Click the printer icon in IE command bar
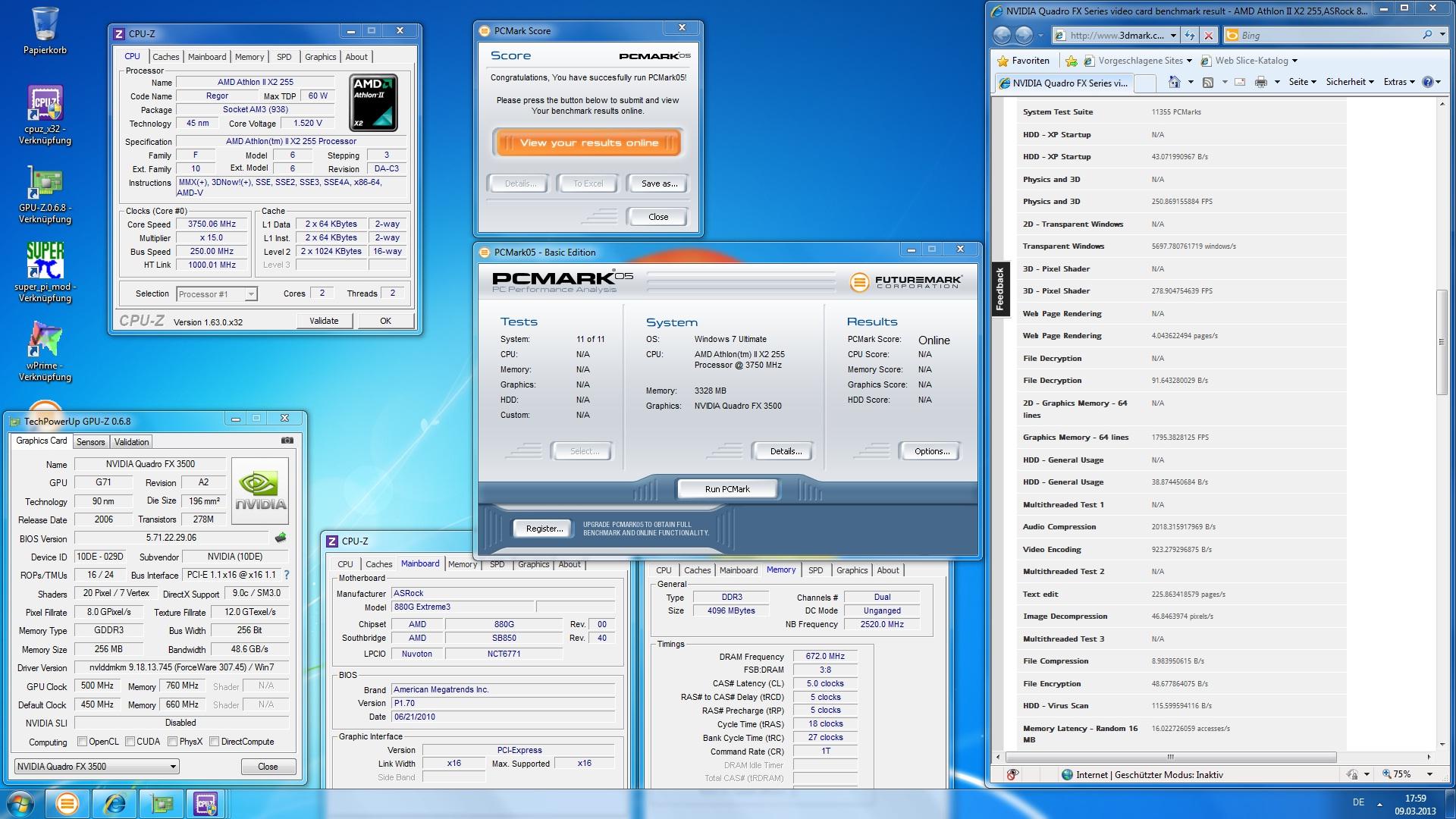Screen dimensions: 1456x819 [1260, 82]
